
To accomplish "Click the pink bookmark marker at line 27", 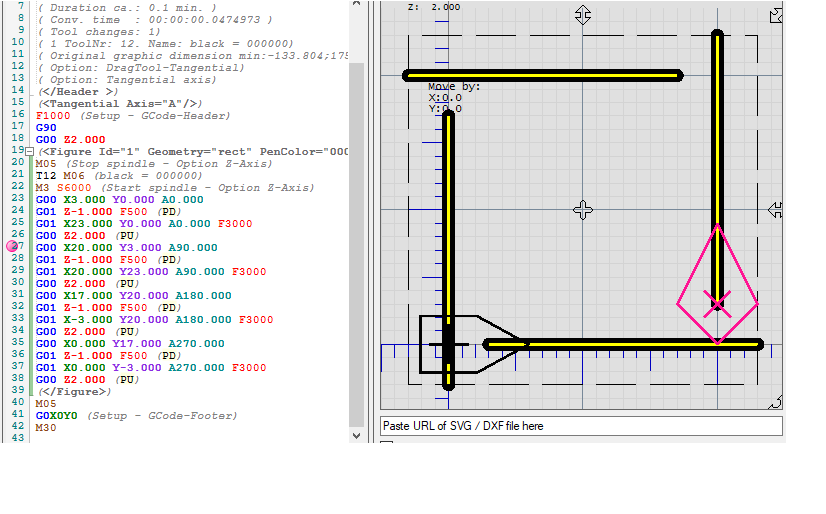I will [13, 246].
